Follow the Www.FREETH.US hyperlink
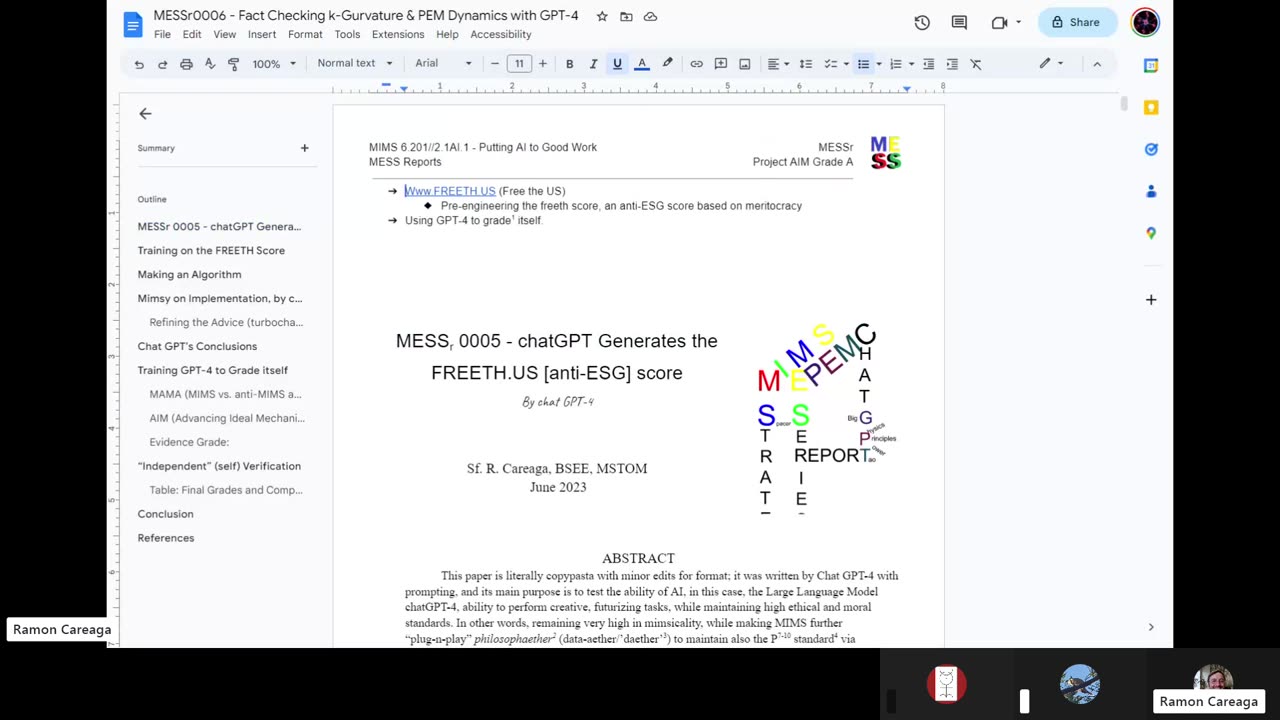This screenshot has height=720, width=1280. coord(450,191)
